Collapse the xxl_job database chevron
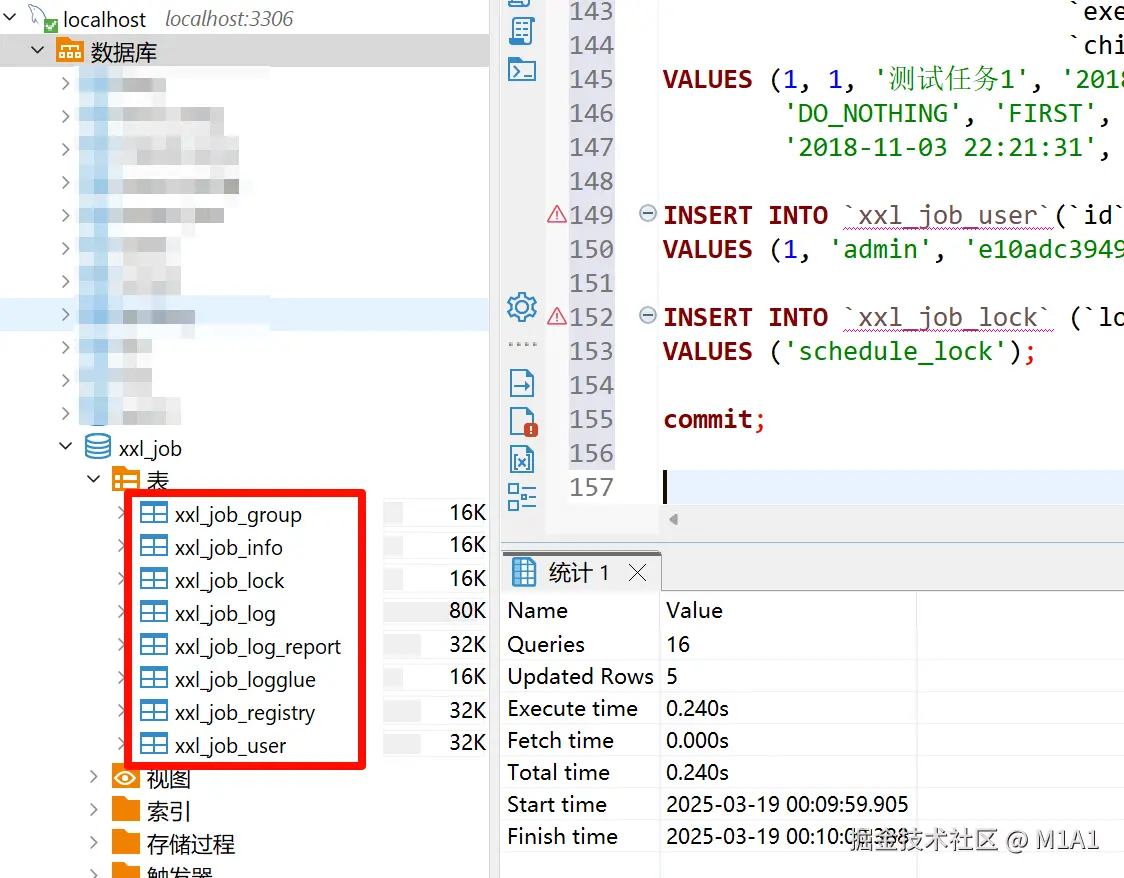The width and height of the screenshot is (1124, 878). [65, 447]
